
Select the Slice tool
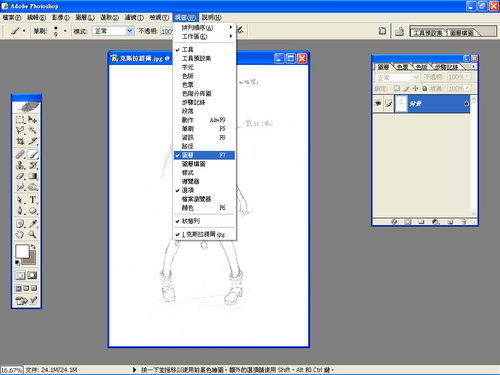tap(33, 141)
